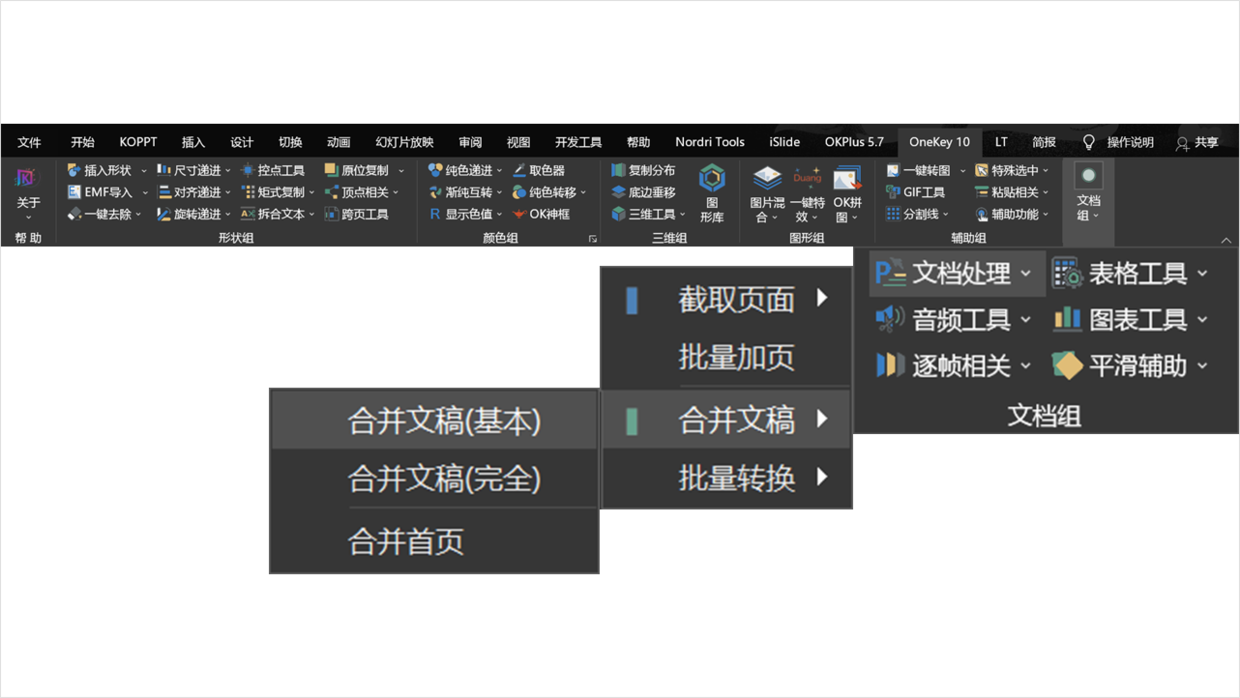
Task: Click the 跨页工具 cross-page tool
Action: (x=356, y=214)
